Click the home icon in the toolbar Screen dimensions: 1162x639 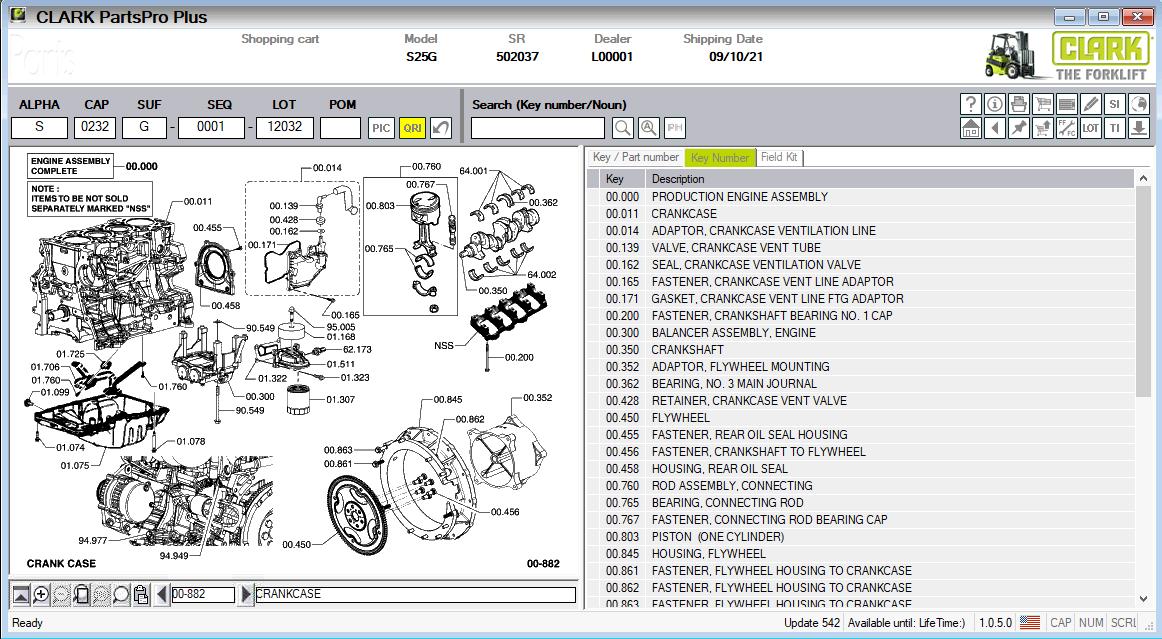[x=970, y=128]
